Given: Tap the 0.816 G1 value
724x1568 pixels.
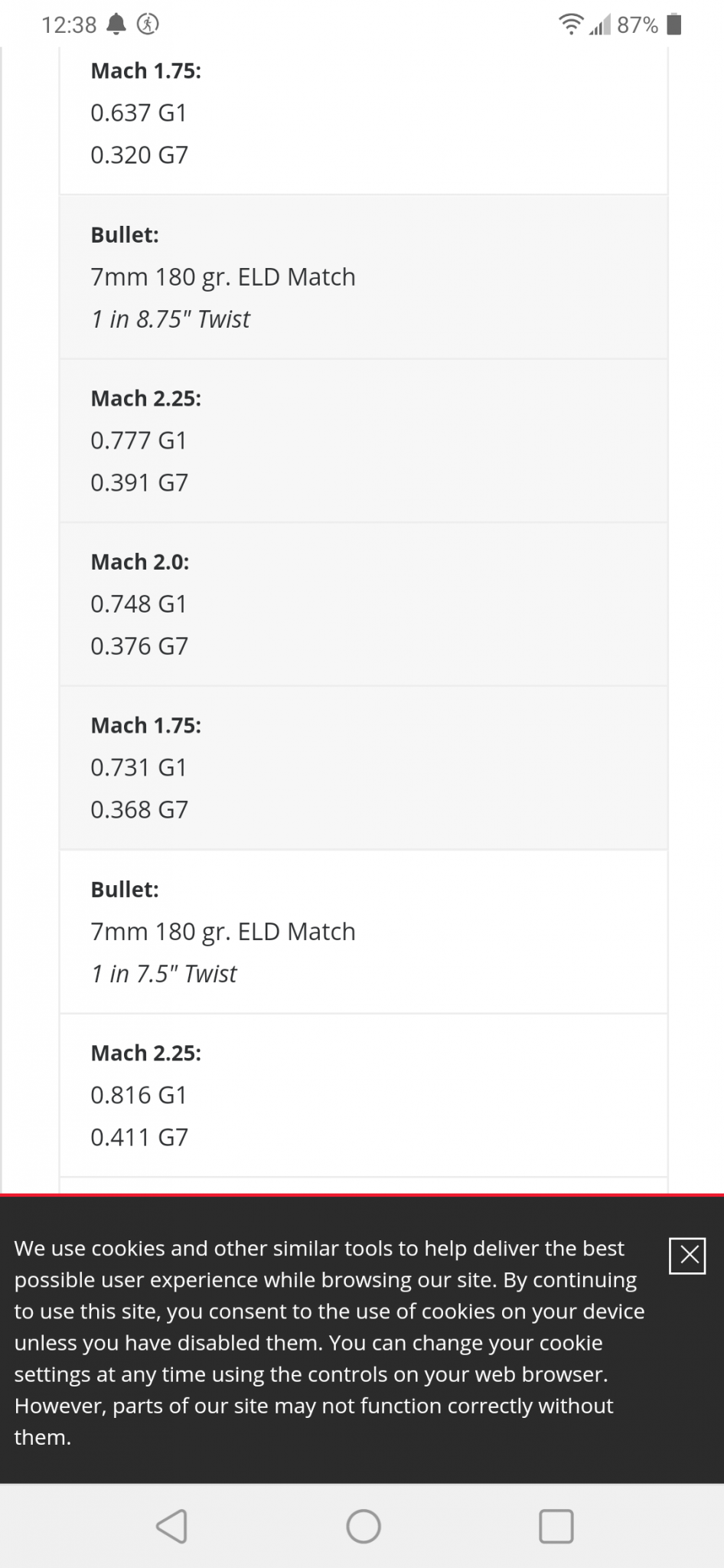Looking at the screenshot, I should 139,1095.
